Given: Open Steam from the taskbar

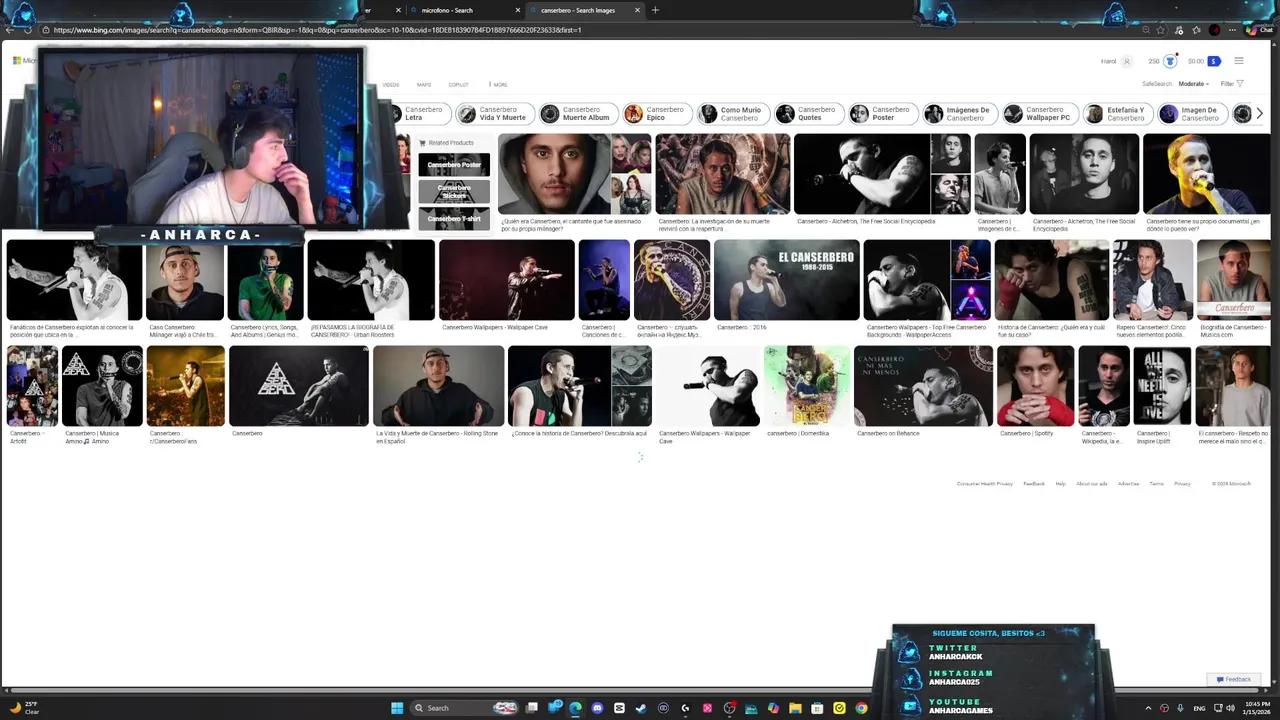Looking at the screenshot, I should [x=641, y=708].
